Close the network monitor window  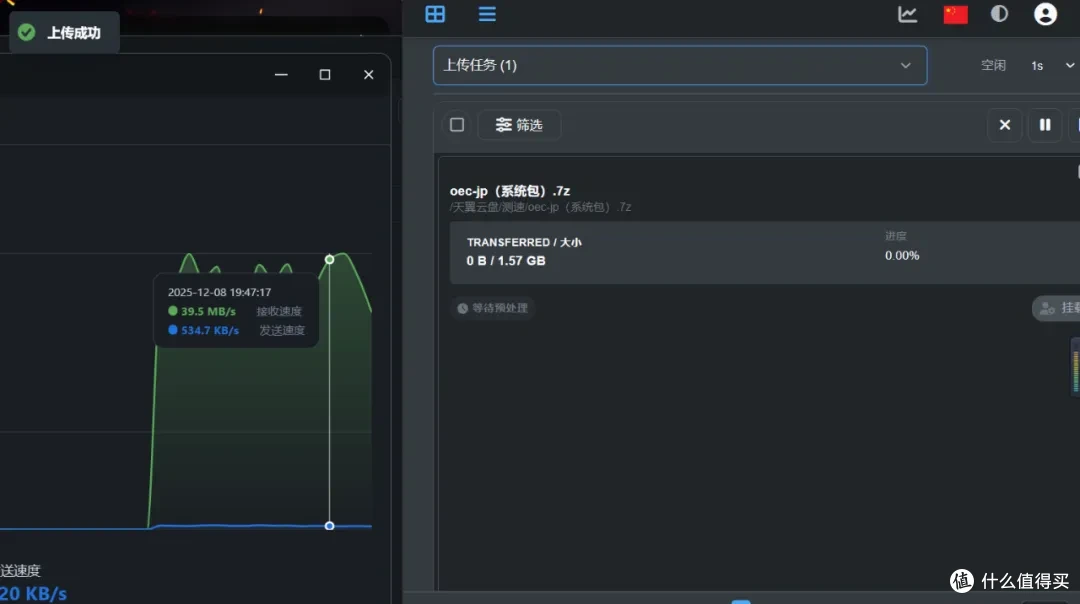pos(368,74)
